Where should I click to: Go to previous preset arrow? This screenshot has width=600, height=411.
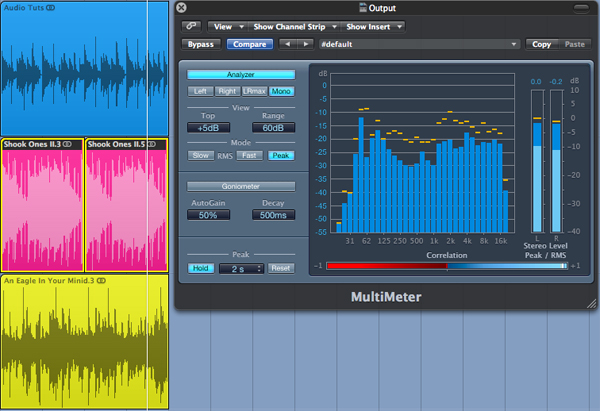(x=287, y=44)
